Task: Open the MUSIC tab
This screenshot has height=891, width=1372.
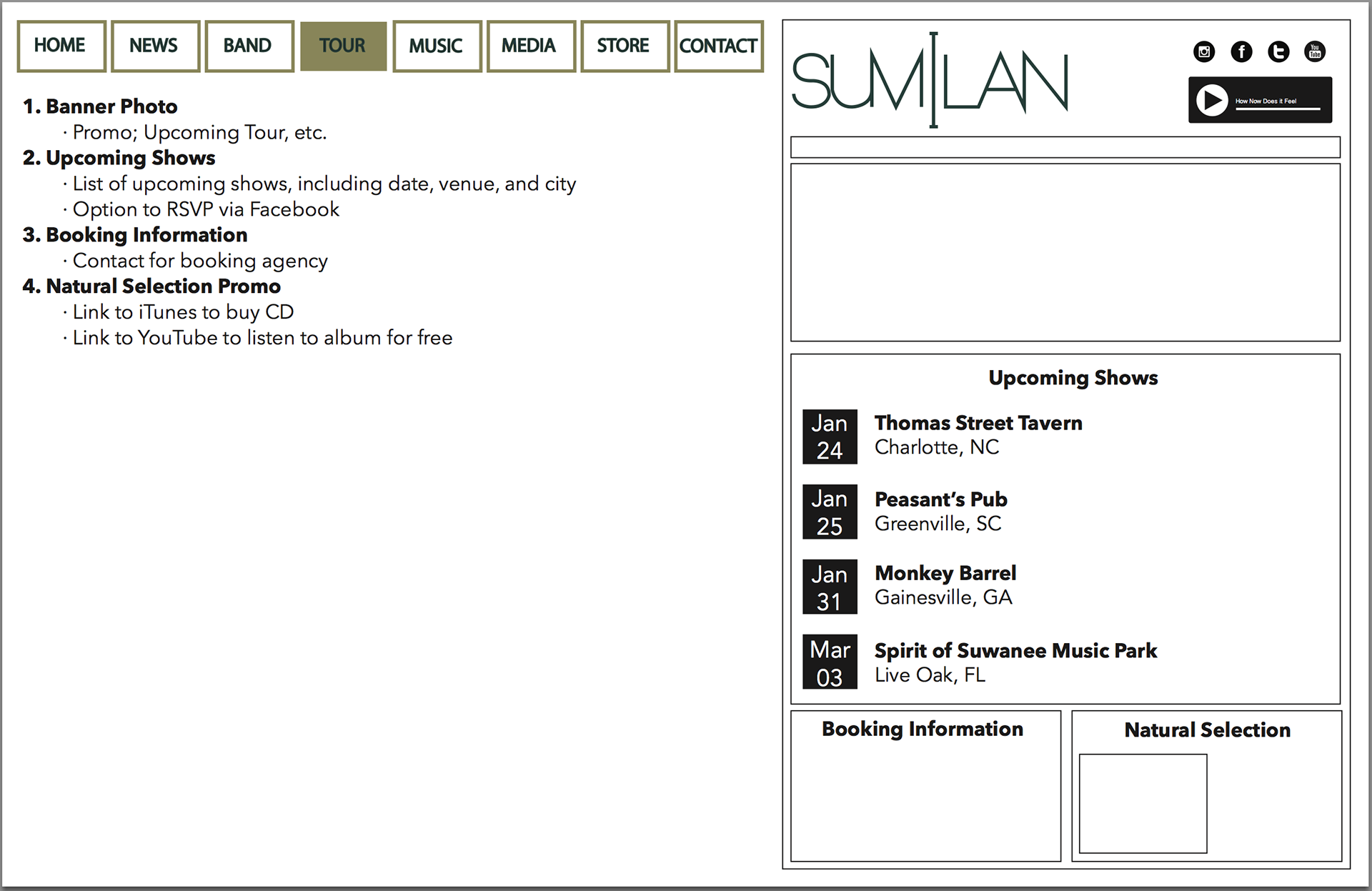Action: pyautogui.click(x=436, y=46)
